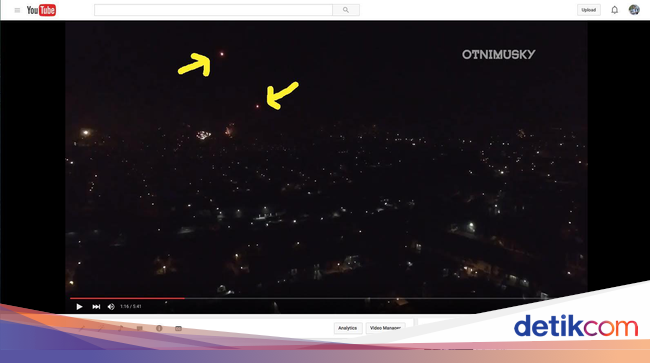Viewport: 650px width, 363px height.
Task: Open the hamburger guide menu
Action: [x=17, y=10]
